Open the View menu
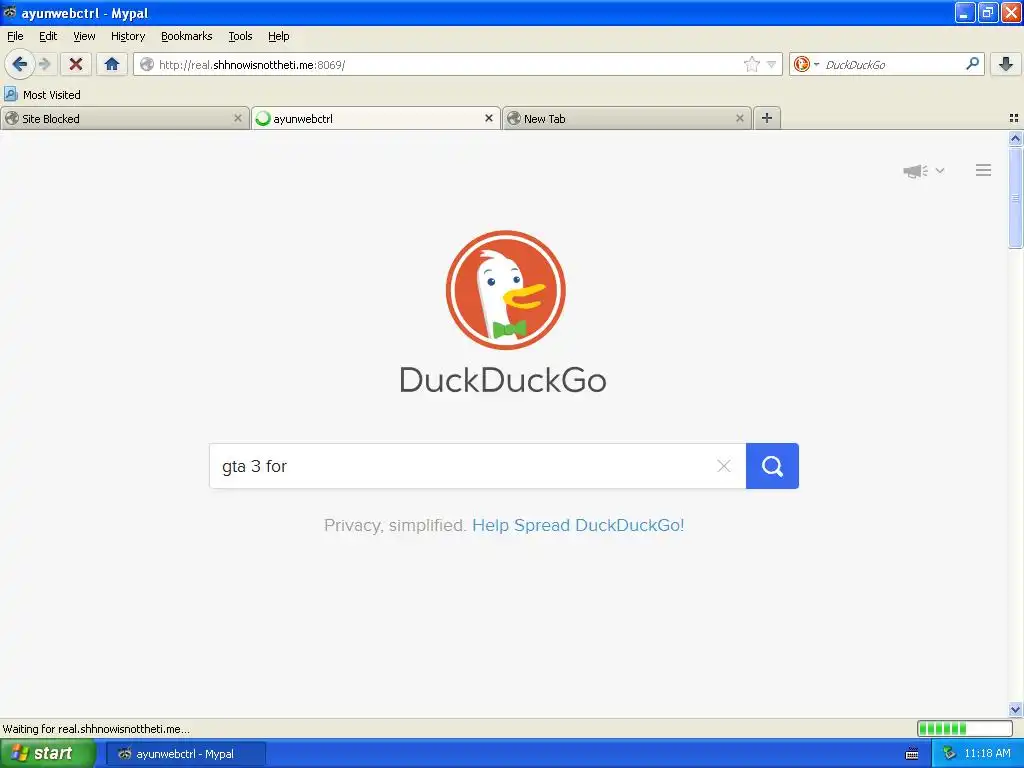Image resolution: width=1024 pixels, height=768 pixels. click(x=84, y=36)
